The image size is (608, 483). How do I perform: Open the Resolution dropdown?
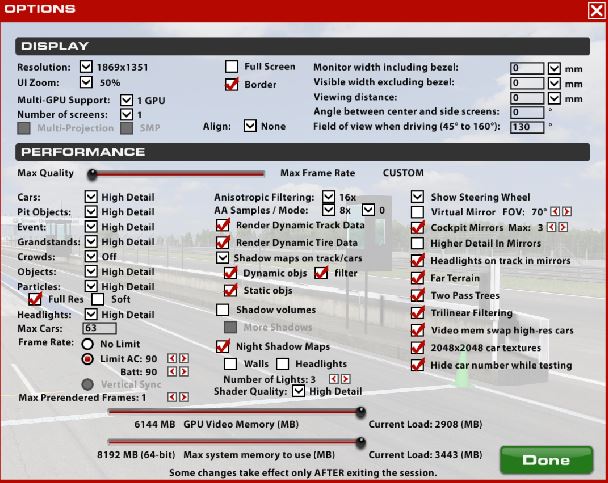(86, 67)
